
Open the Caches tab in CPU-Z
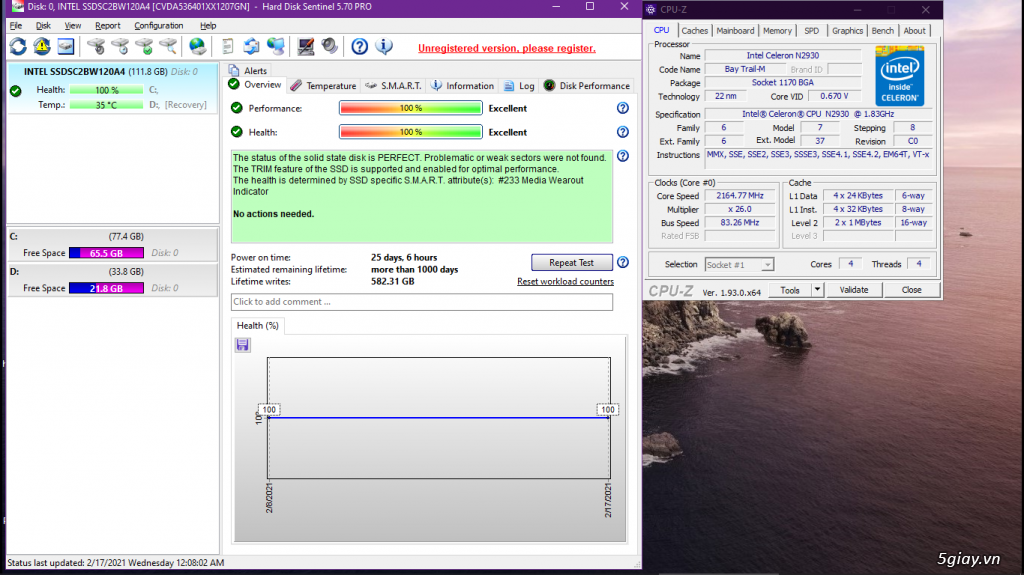[694, 31]
